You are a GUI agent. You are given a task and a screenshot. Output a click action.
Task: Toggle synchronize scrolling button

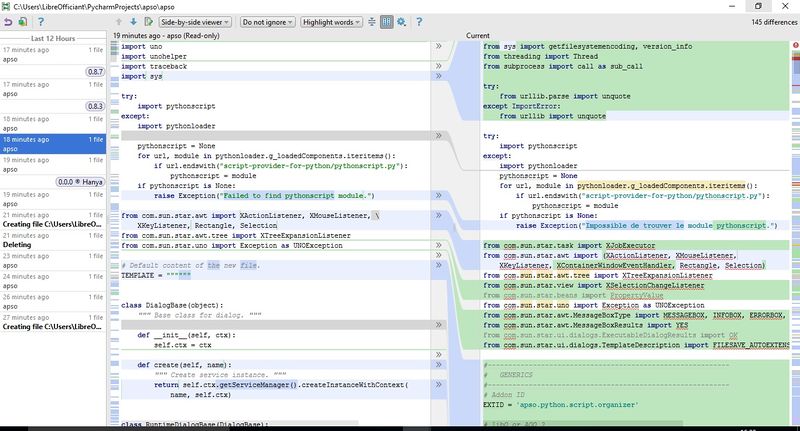tap(387, 22)
